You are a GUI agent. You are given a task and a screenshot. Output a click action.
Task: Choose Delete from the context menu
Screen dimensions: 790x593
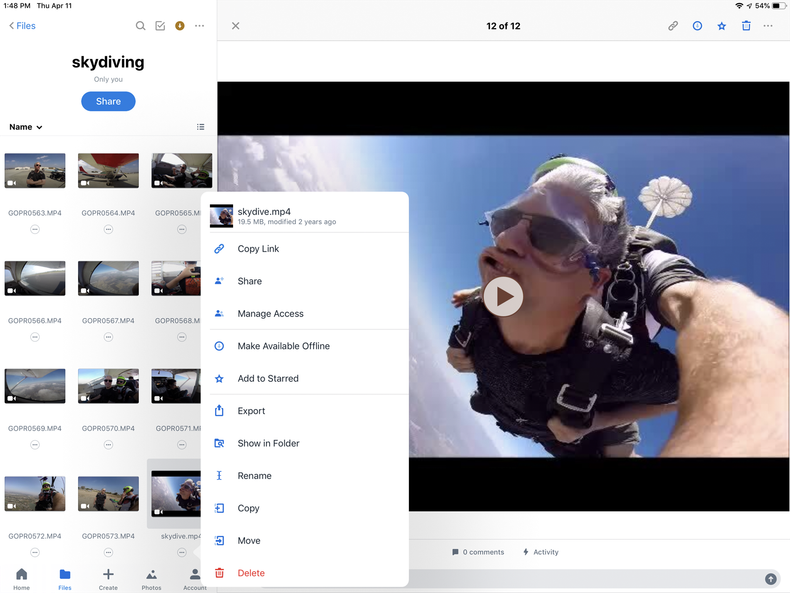[251, 573]
